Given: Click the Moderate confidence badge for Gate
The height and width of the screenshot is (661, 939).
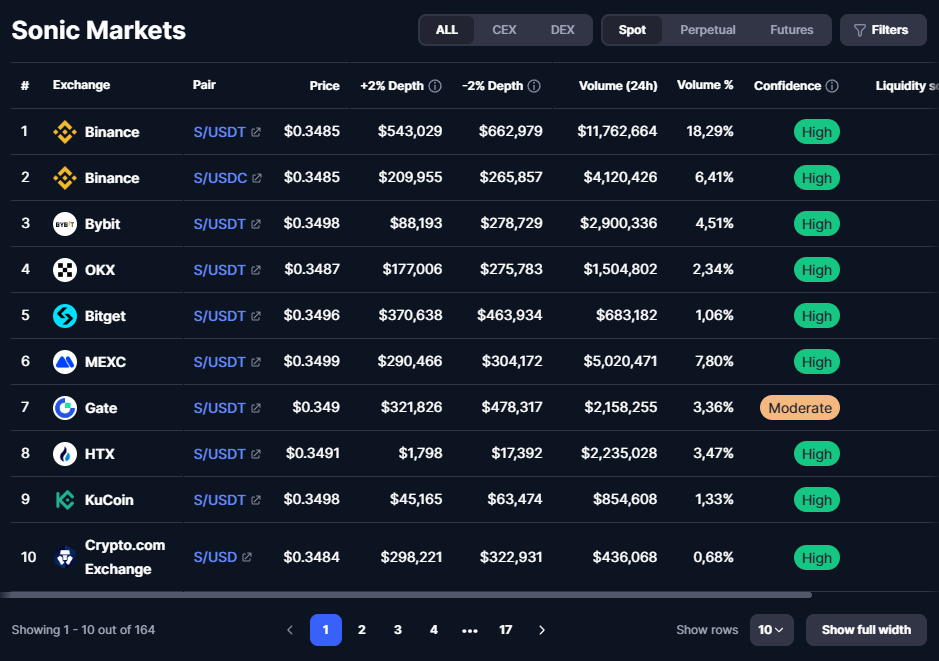Looking at the screenshot, I should 800,408.
